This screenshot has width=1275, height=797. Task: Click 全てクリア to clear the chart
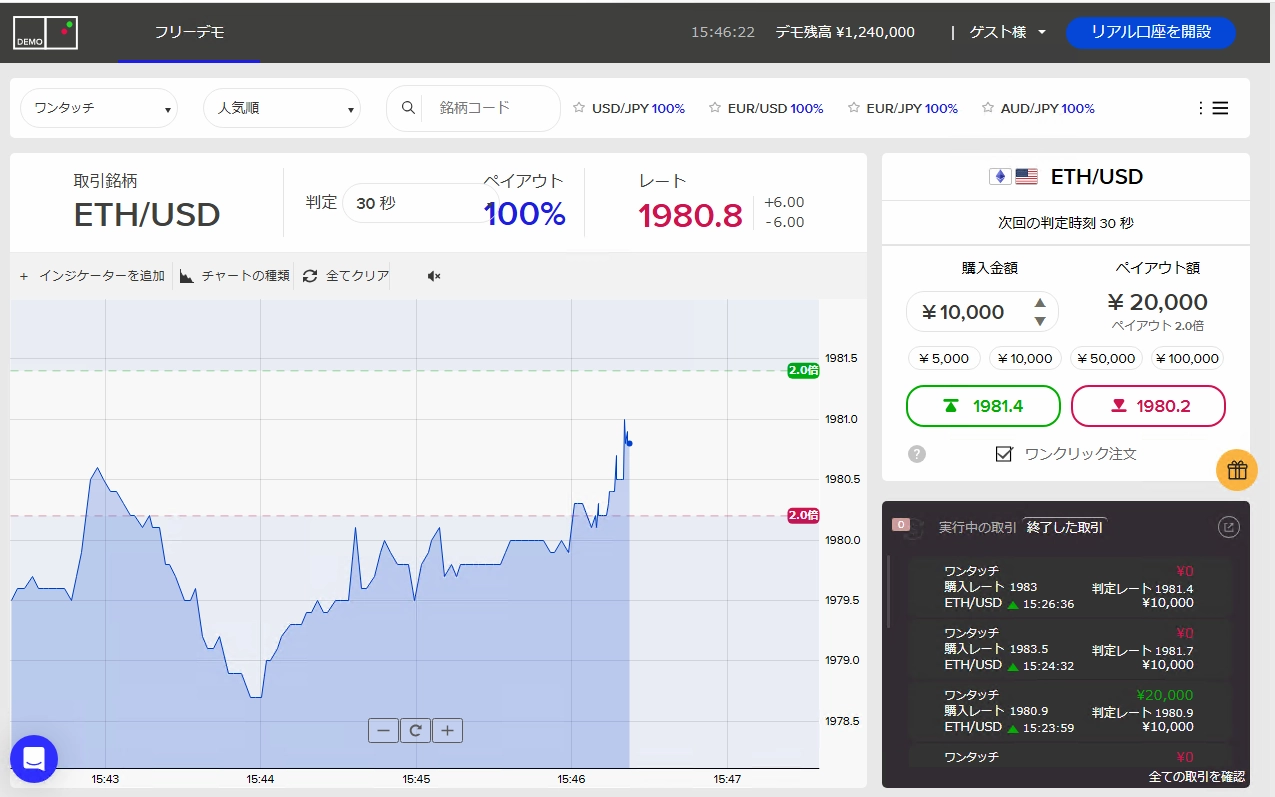click(346, 276)
